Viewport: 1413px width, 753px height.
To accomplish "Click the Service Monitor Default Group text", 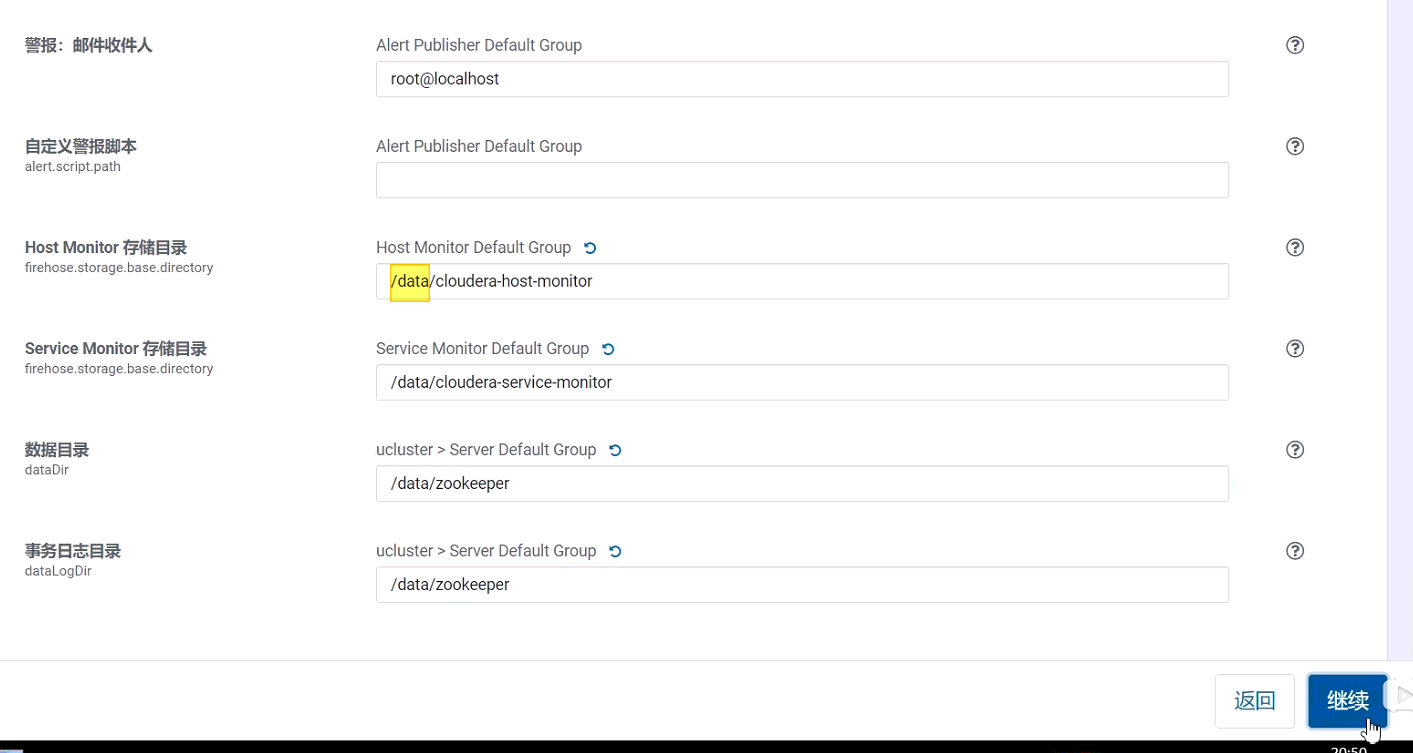I will tap(482, 348).
